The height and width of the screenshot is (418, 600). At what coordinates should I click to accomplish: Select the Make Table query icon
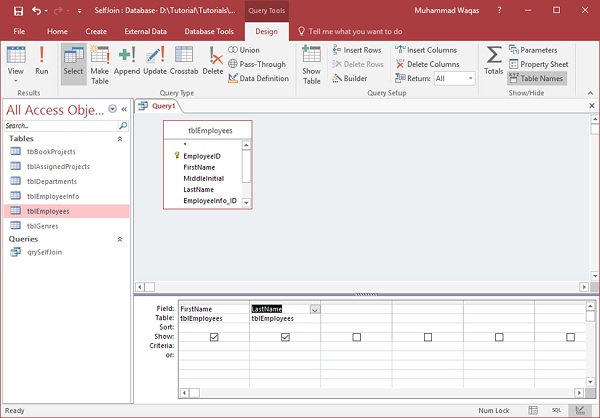pos(100,61)
